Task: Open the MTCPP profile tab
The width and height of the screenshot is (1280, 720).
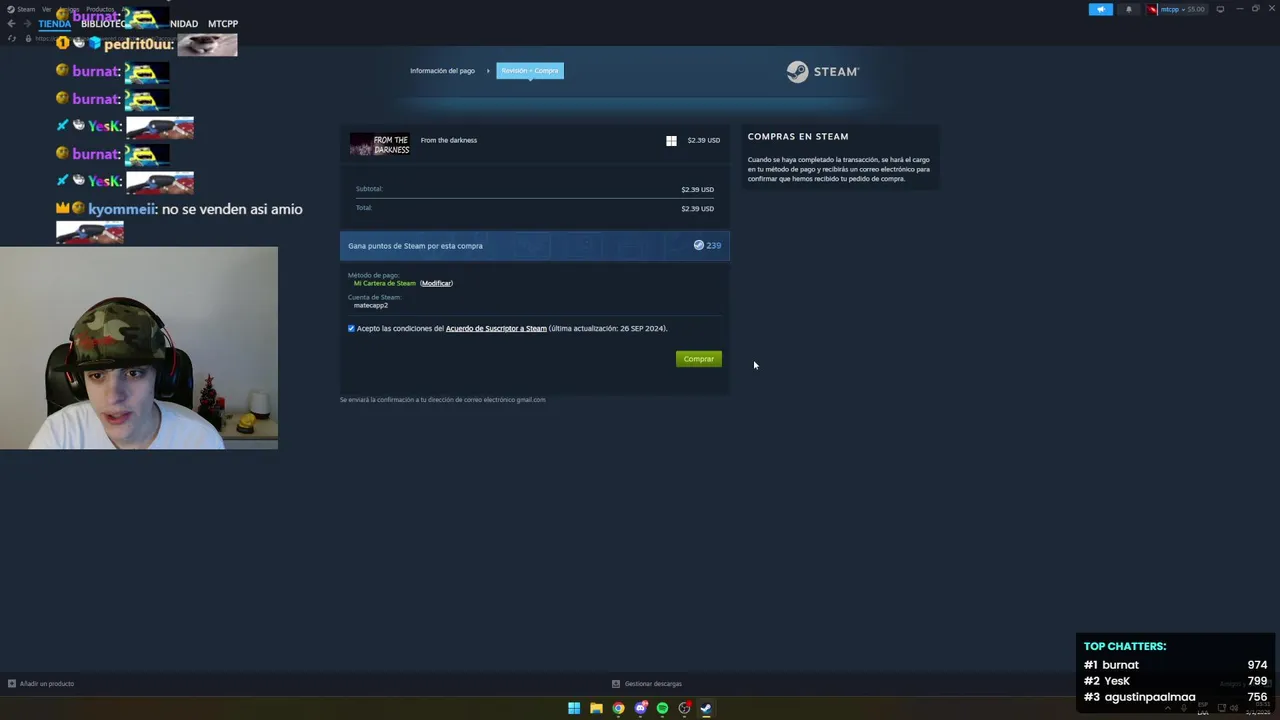Action: pyautogui.click(x=223, y=23)
